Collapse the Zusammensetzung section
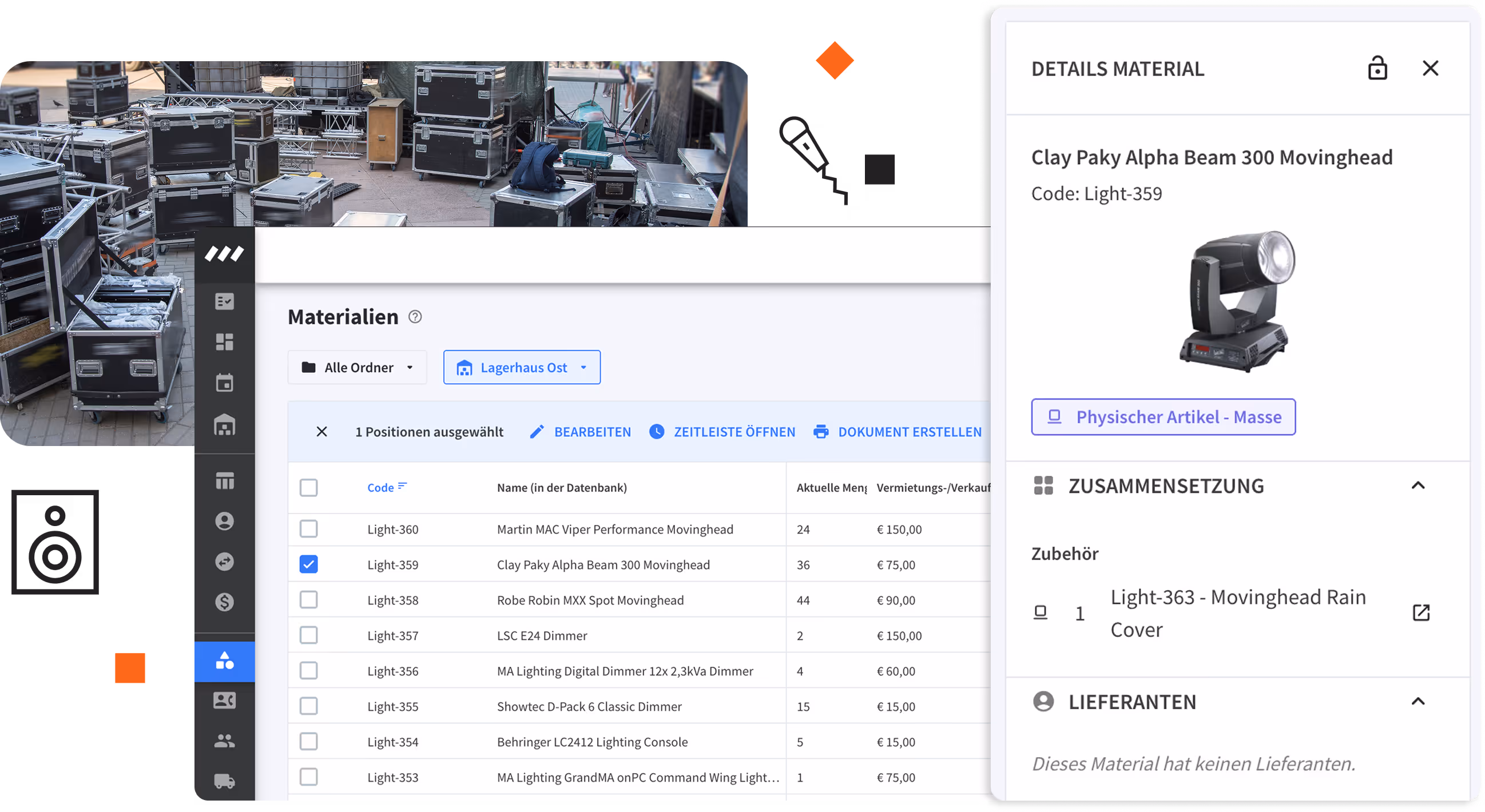The height and width of the screenshot is (812, 1485). tap(1418, 486)
